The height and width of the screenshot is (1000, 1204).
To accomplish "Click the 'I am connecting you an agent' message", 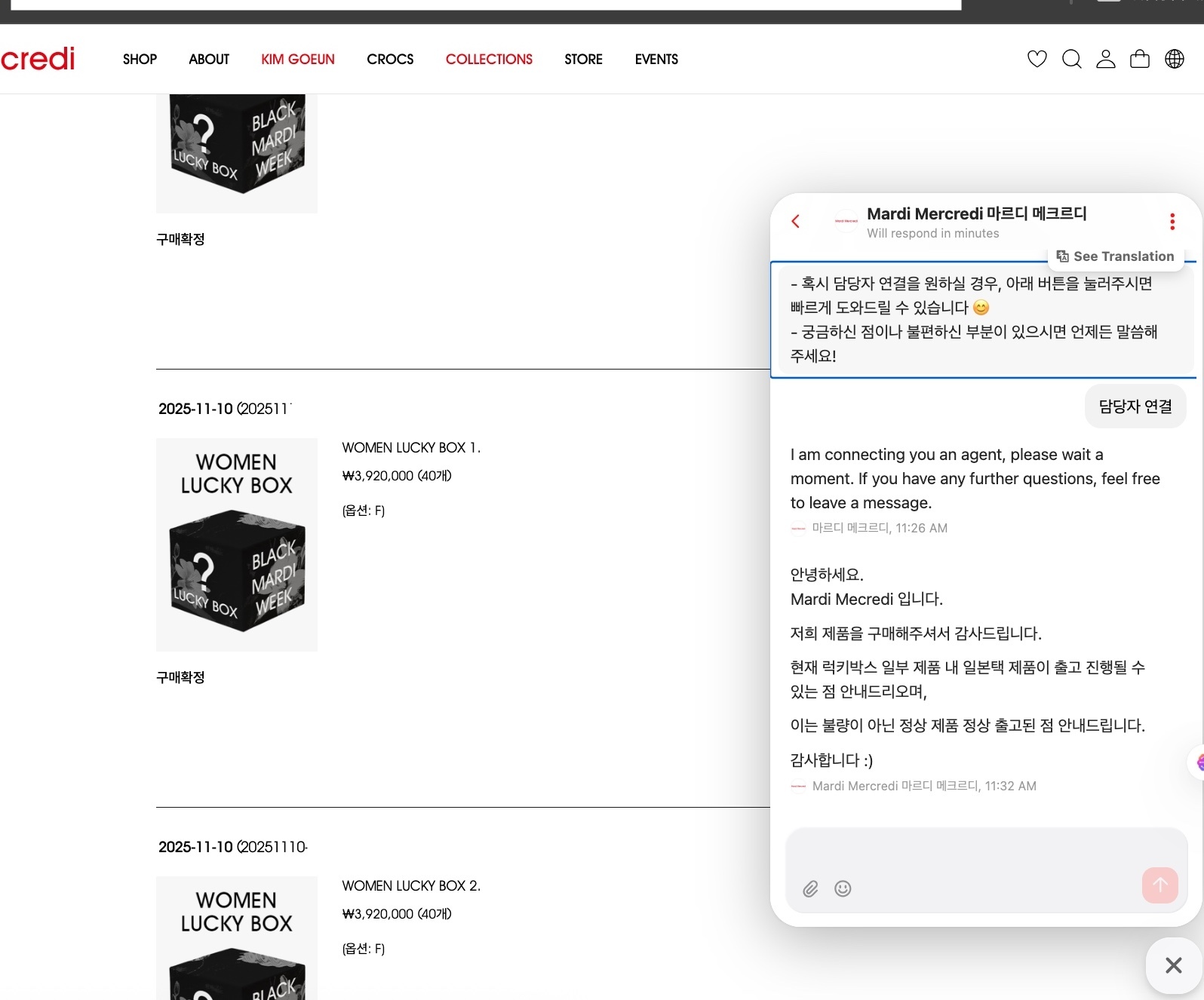I will (975, 479).
